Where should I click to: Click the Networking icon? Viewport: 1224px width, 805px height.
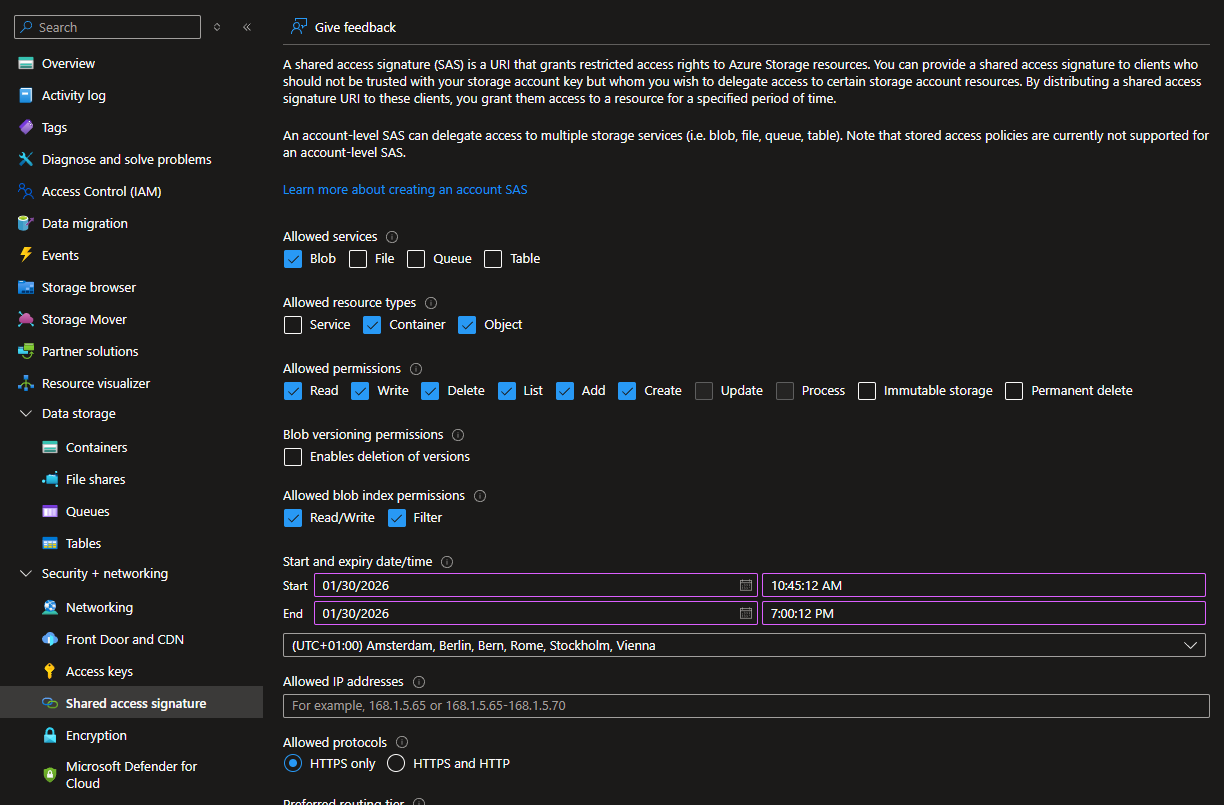pyautogui.click(x=50, y=607)
